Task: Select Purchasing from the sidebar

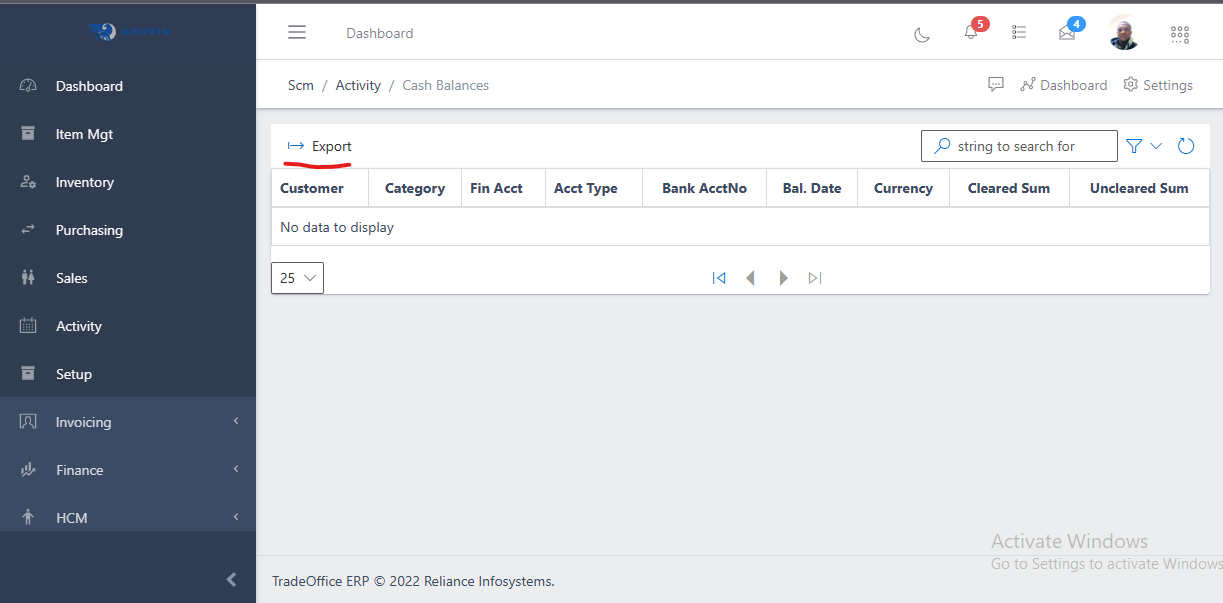Action: coord(89,230)
